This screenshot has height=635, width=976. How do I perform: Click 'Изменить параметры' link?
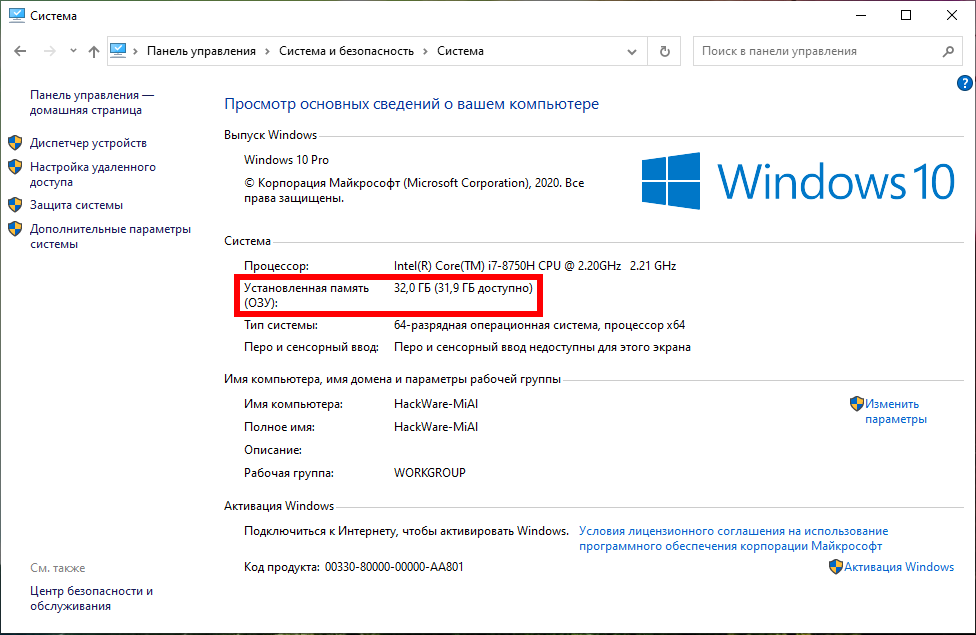[896, 412]
